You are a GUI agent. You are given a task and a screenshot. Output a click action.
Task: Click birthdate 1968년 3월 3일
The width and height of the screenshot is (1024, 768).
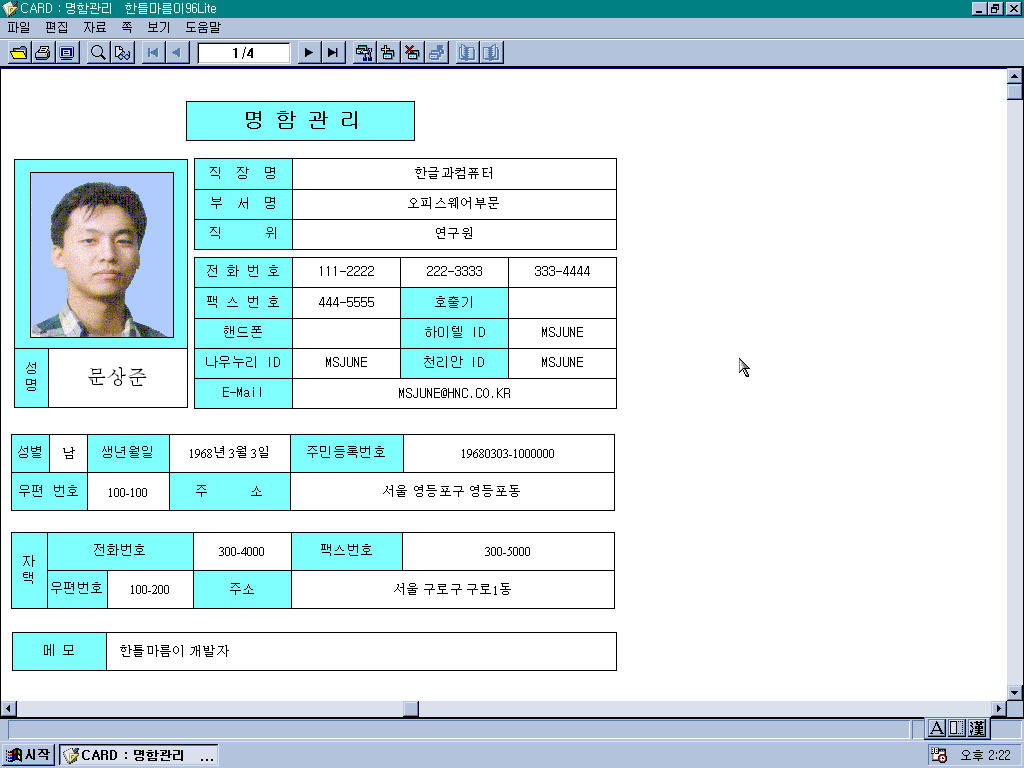[x=229, y=453]
